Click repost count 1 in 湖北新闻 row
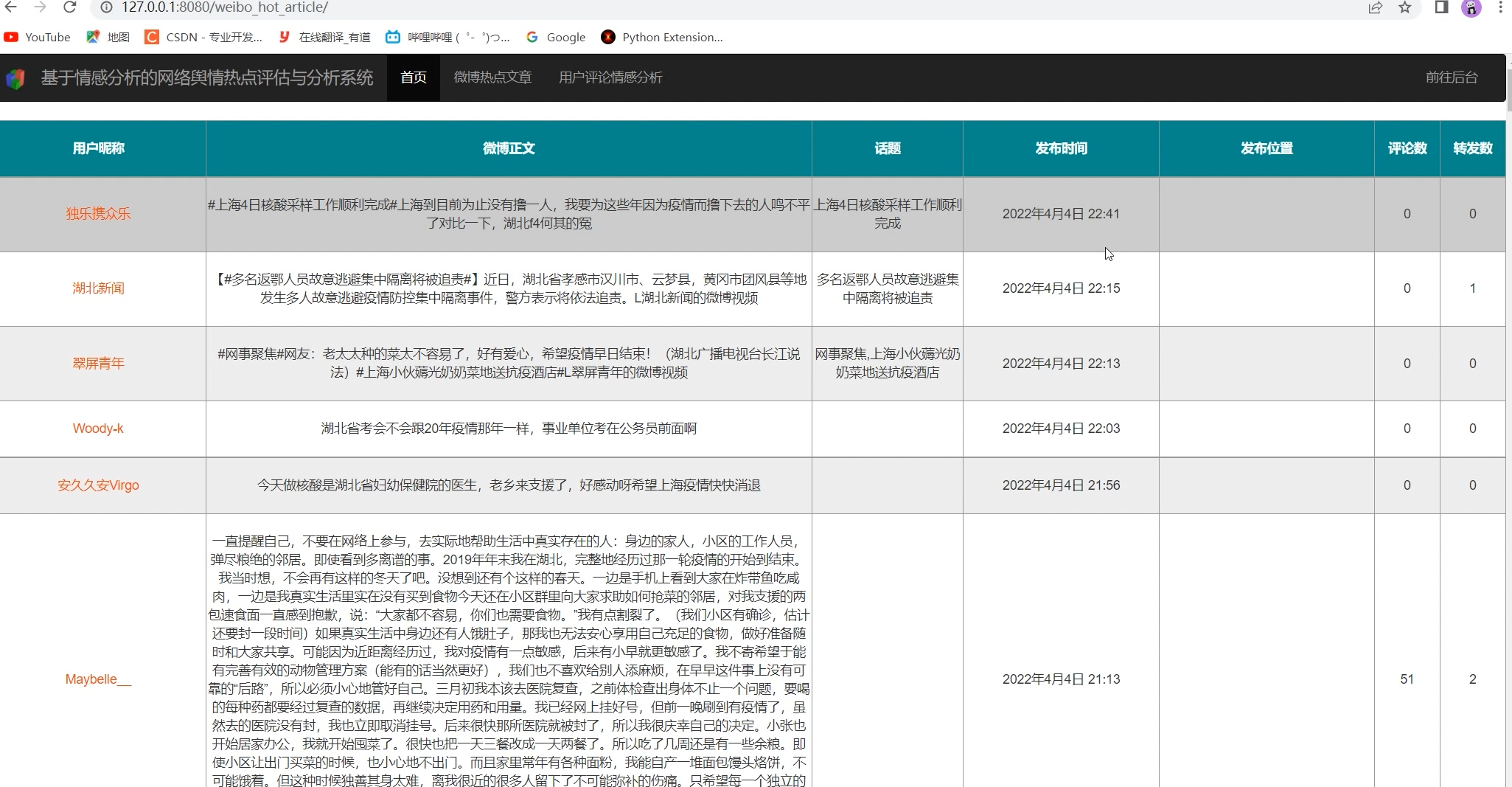The height and width of the screenshot is (787, 1512). [x=1473, y=288]
